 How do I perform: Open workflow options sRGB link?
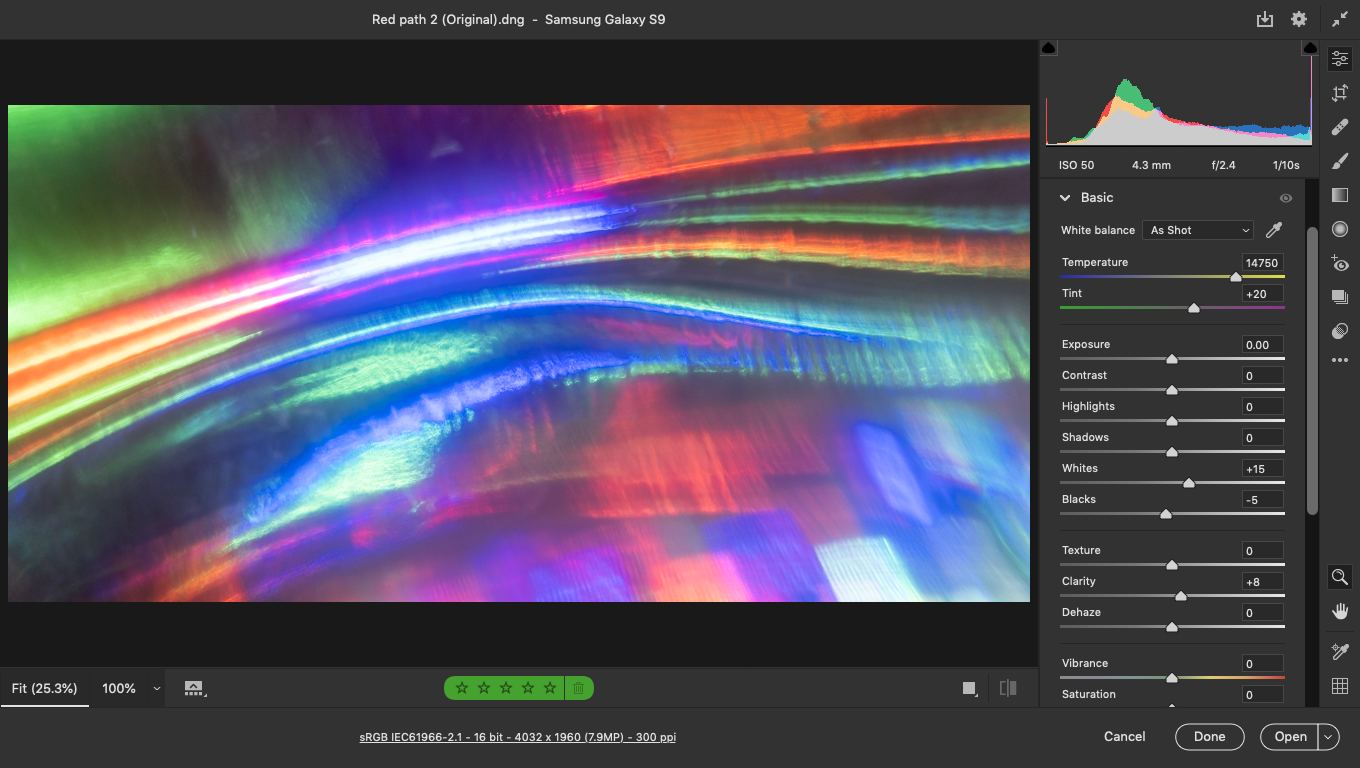517,737
